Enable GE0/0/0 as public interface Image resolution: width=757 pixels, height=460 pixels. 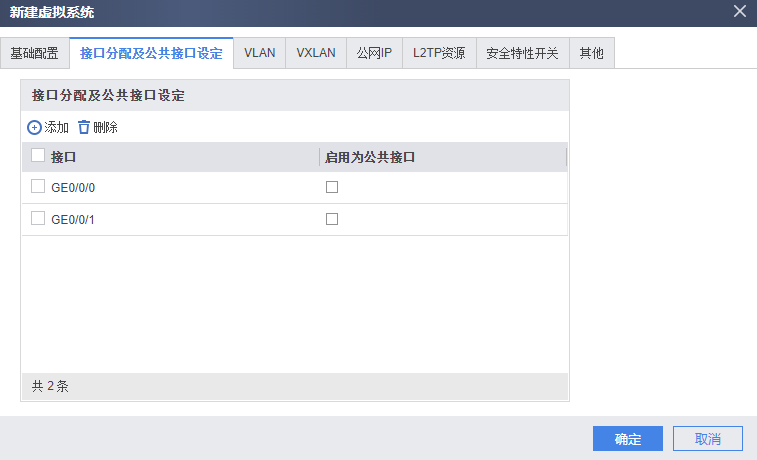(x=332, y=187)
